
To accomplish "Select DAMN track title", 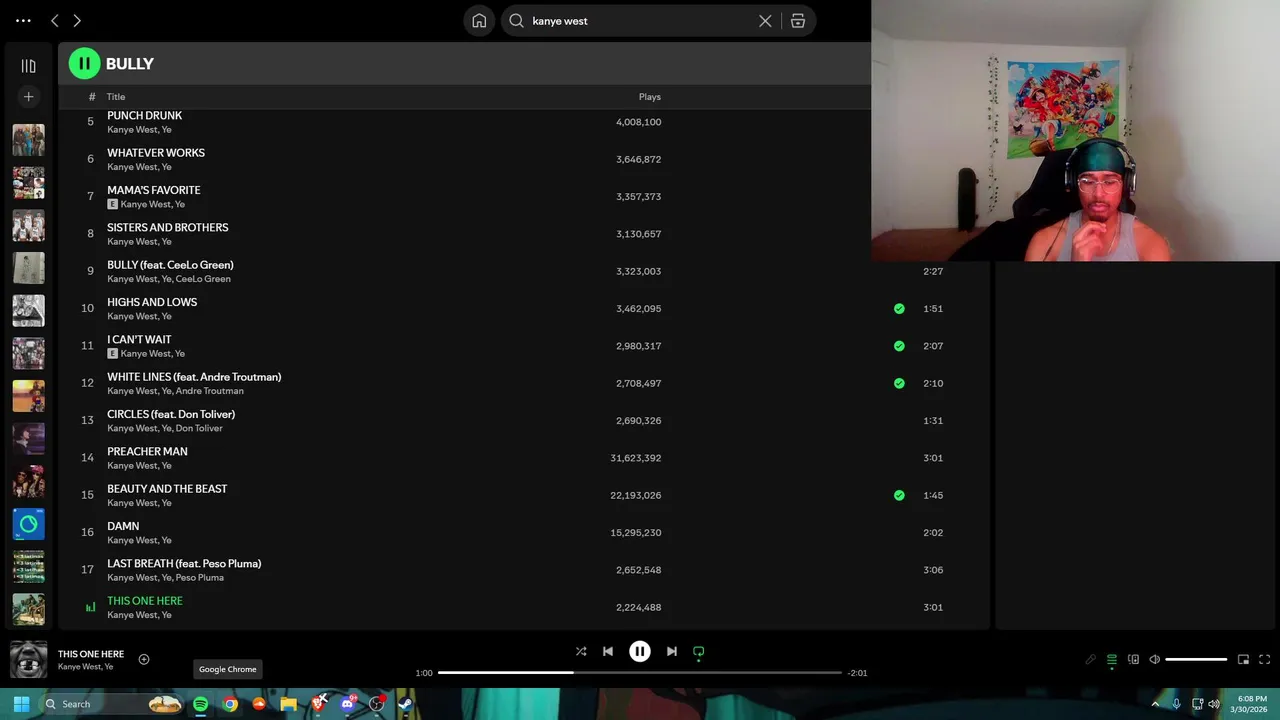I will coord(123,526).
